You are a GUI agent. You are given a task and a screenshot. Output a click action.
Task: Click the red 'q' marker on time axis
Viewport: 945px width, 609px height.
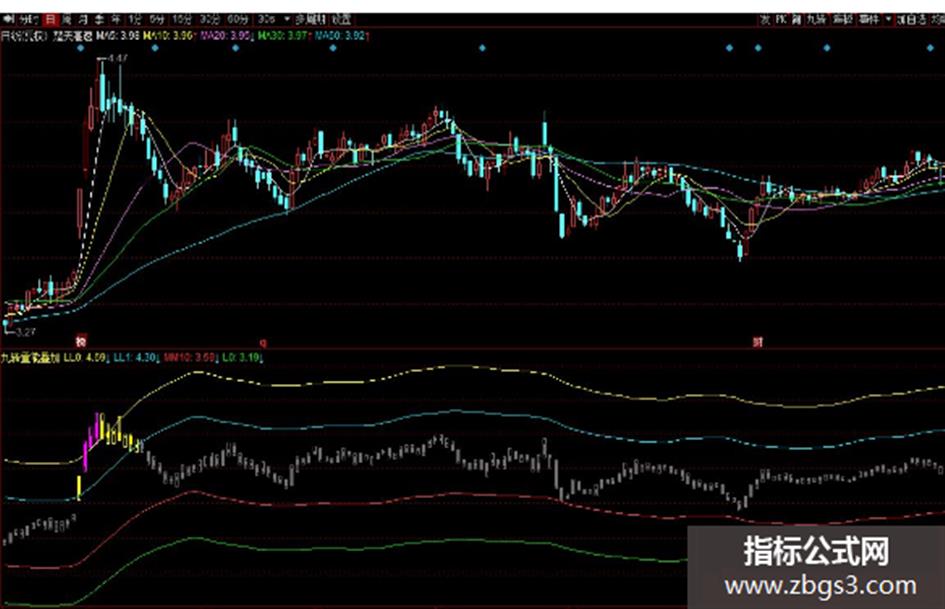tap(263, 342)
